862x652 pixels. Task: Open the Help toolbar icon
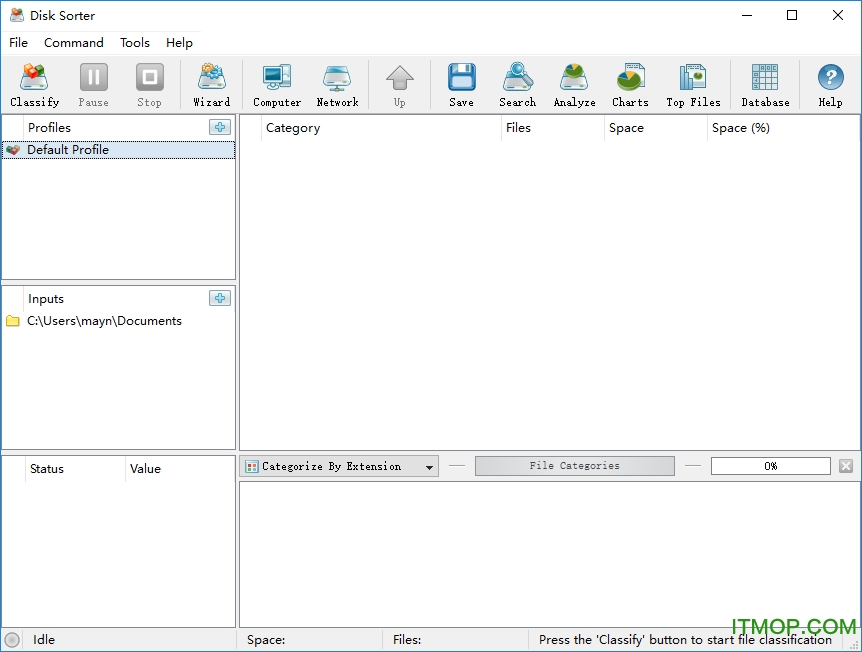pyautogui.click(x=830, y=85)
